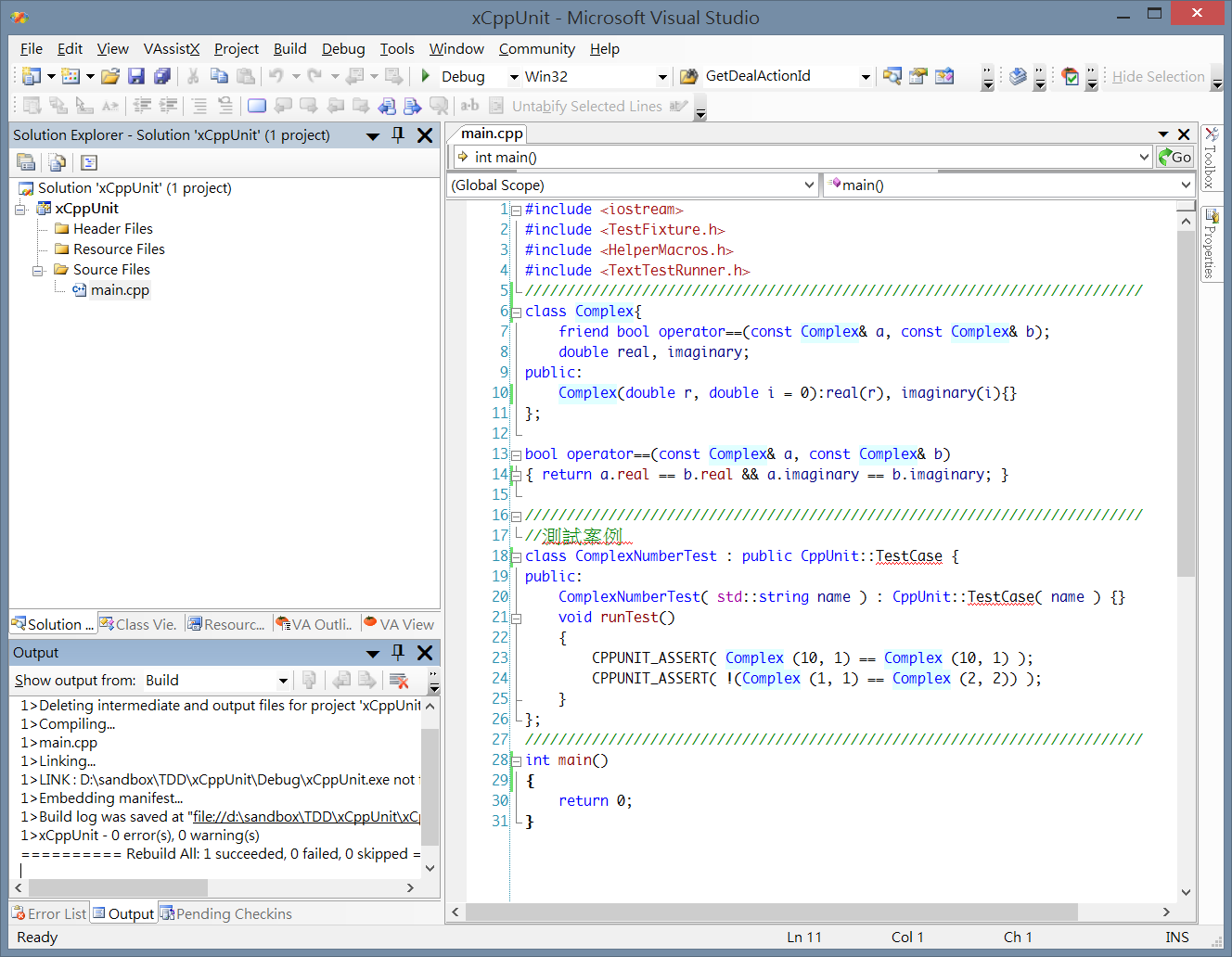The height and width of the screenshot is (957, 1232).
Task: Toggle auto-hide pin on Solution Explorer
Action: point(398,135)
